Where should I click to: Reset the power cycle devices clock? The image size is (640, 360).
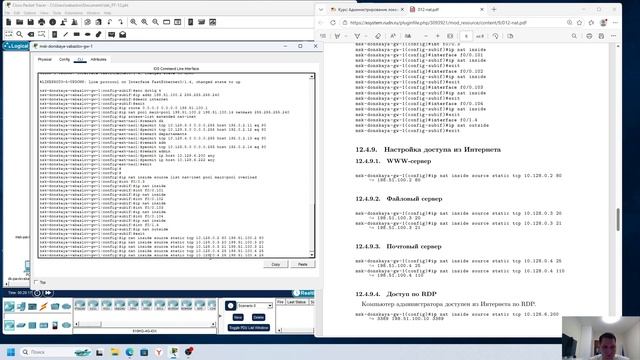[x=38, y=293]
